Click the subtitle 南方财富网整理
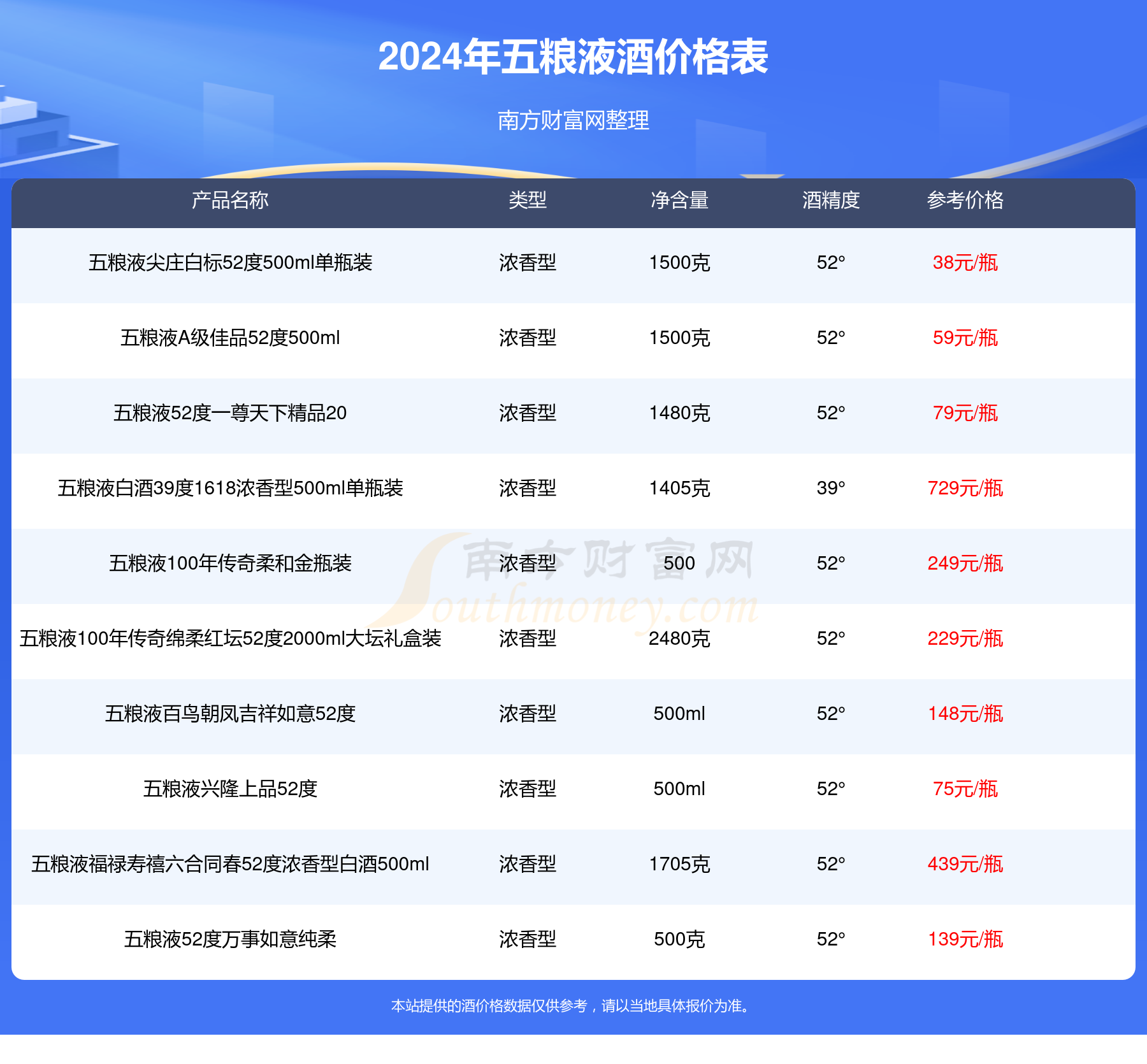Image resolution: width=1147 pixels, height=1064 pixels. (x=573, y=120)
